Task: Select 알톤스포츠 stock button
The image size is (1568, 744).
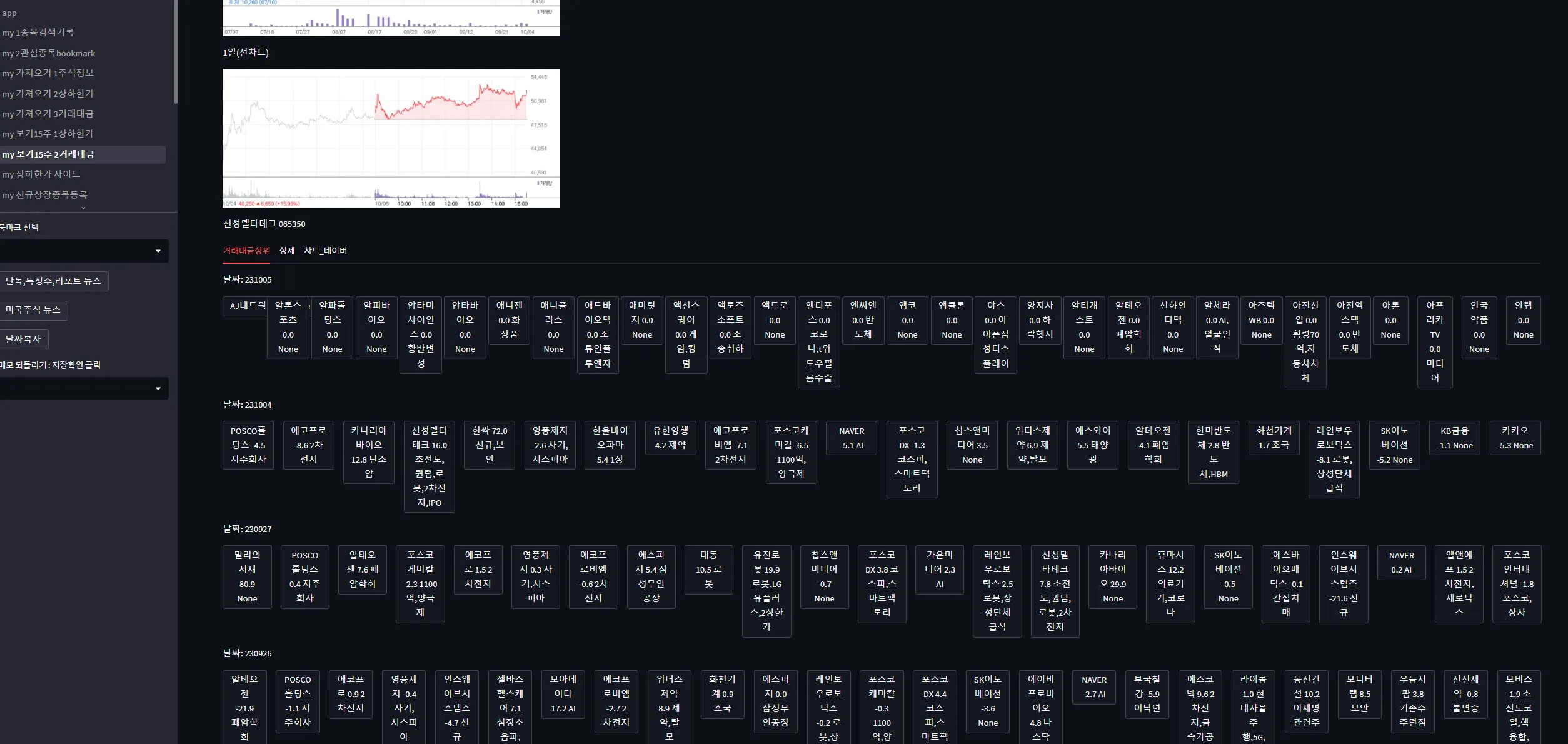Action: (x=288, y=328)
